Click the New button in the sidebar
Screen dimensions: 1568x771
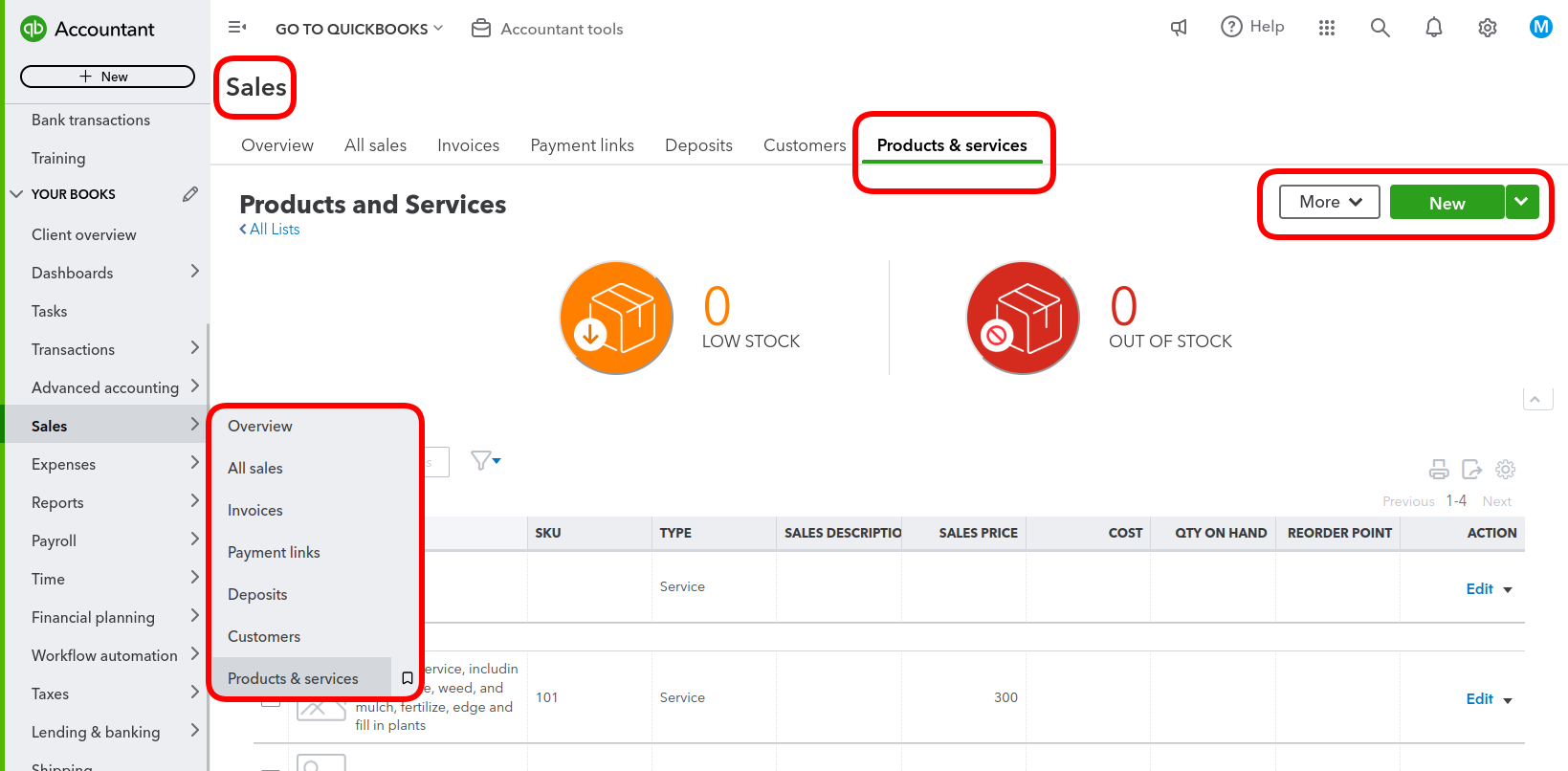pyautogui.click(x=107, y=77)
